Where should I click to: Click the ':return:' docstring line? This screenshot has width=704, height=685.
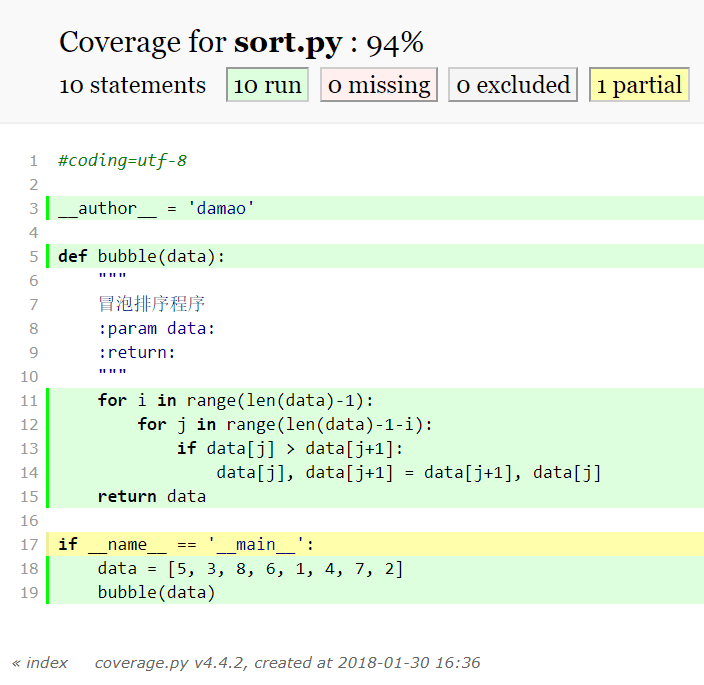click(136, 352)
